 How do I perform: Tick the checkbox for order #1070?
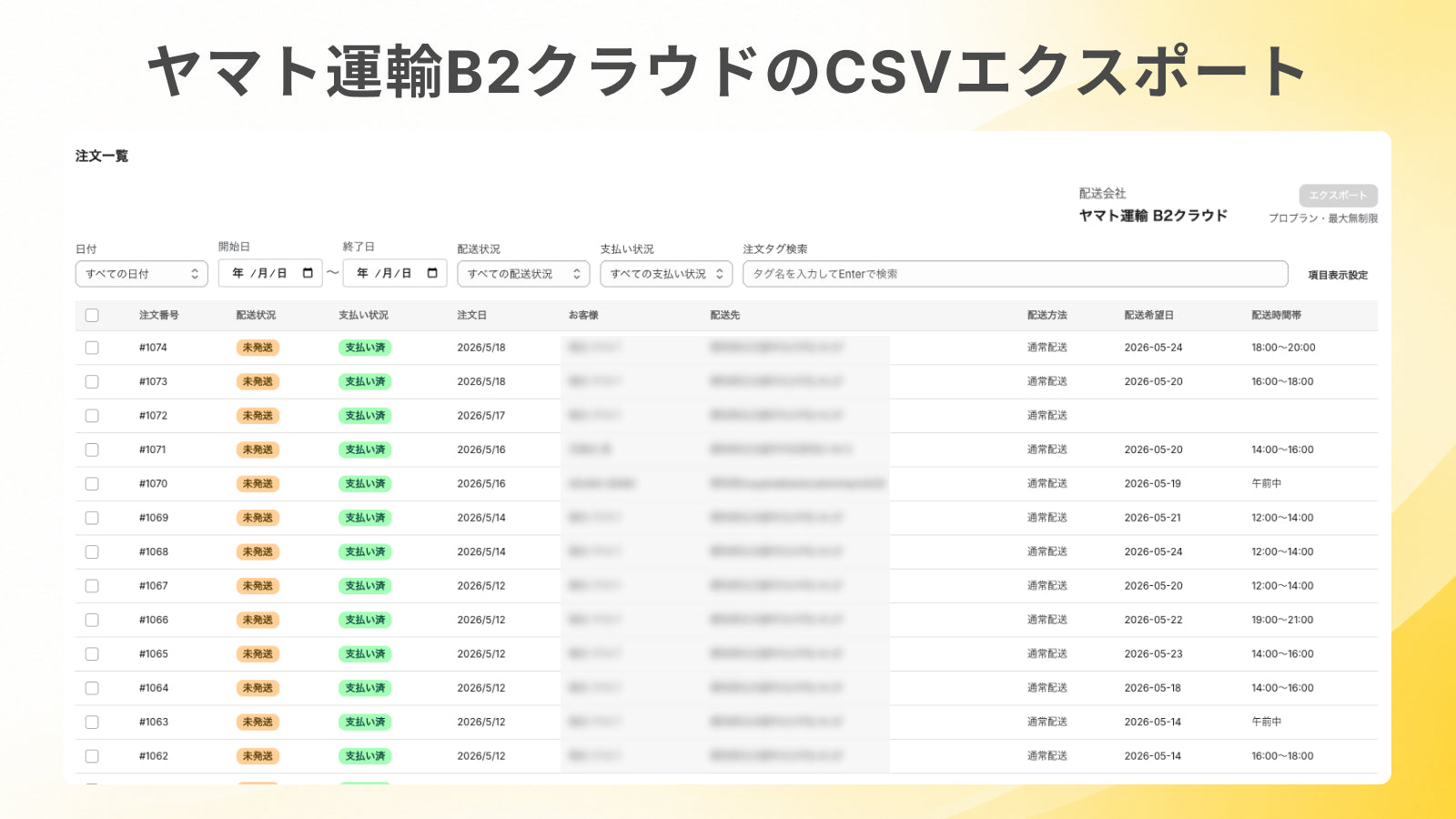tap(92, 484)
